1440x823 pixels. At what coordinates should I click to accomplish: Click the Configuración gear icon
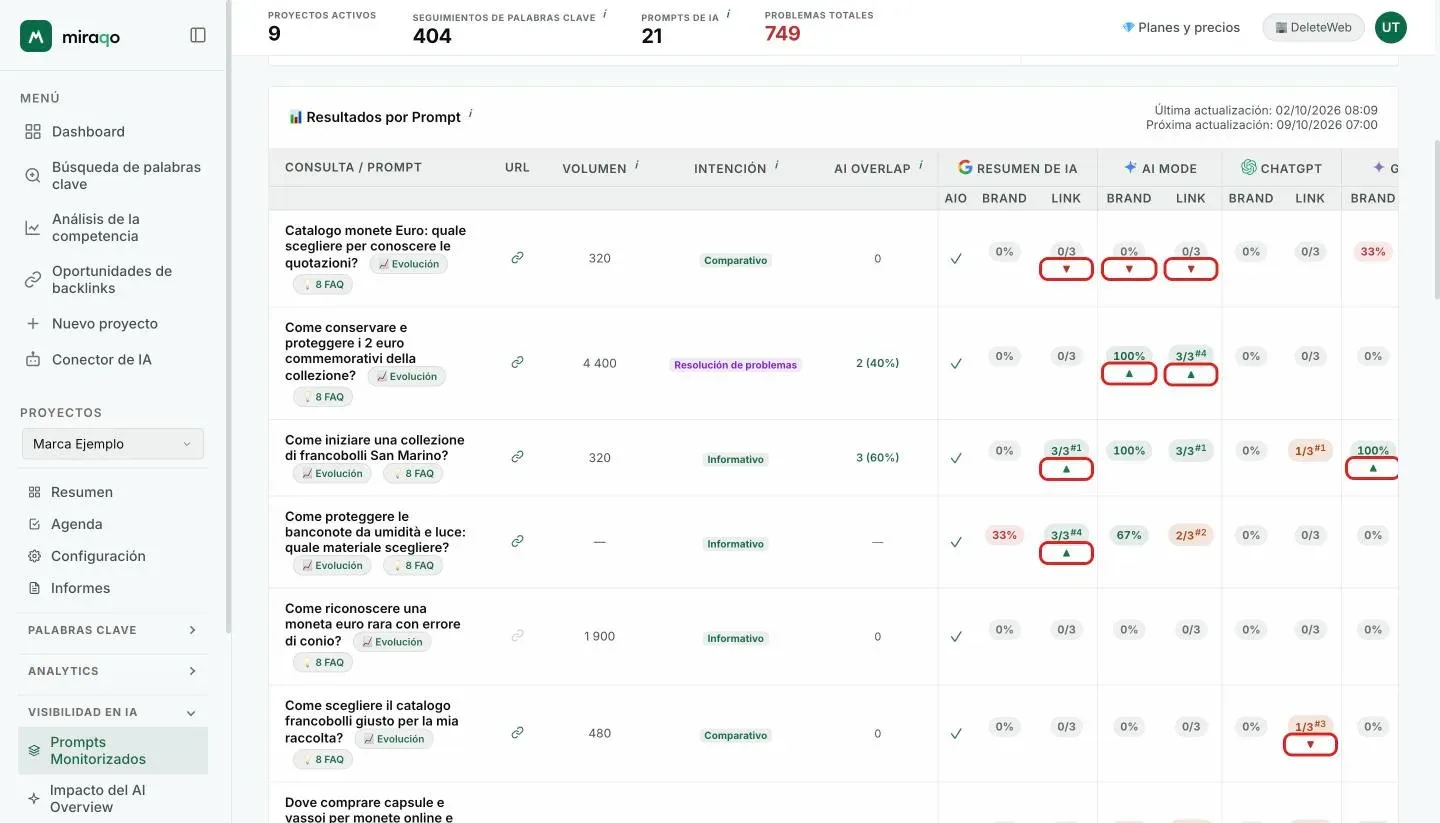click(x=35, y=556)
